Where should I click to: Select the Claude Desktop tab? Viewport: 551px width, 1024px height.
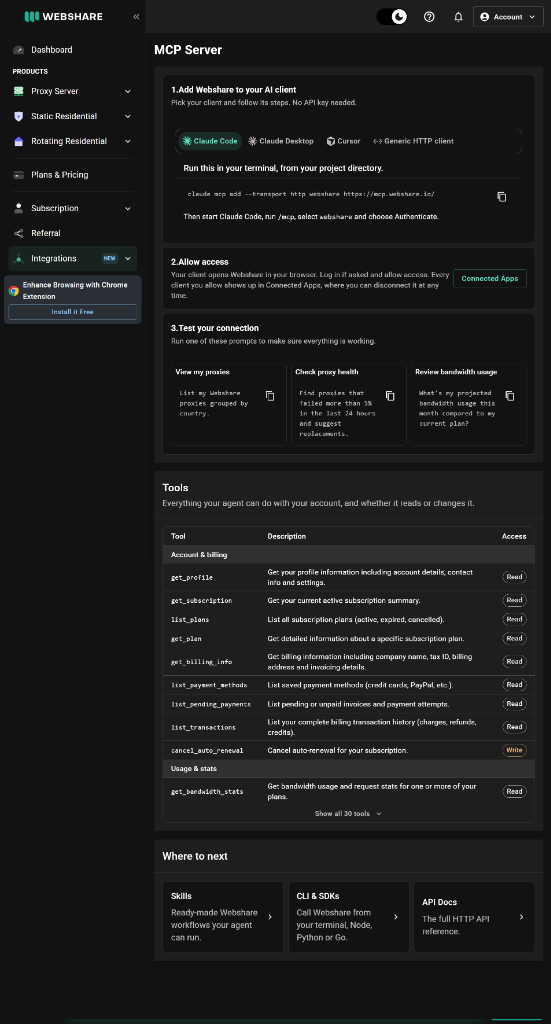click(x=281, y=141)
